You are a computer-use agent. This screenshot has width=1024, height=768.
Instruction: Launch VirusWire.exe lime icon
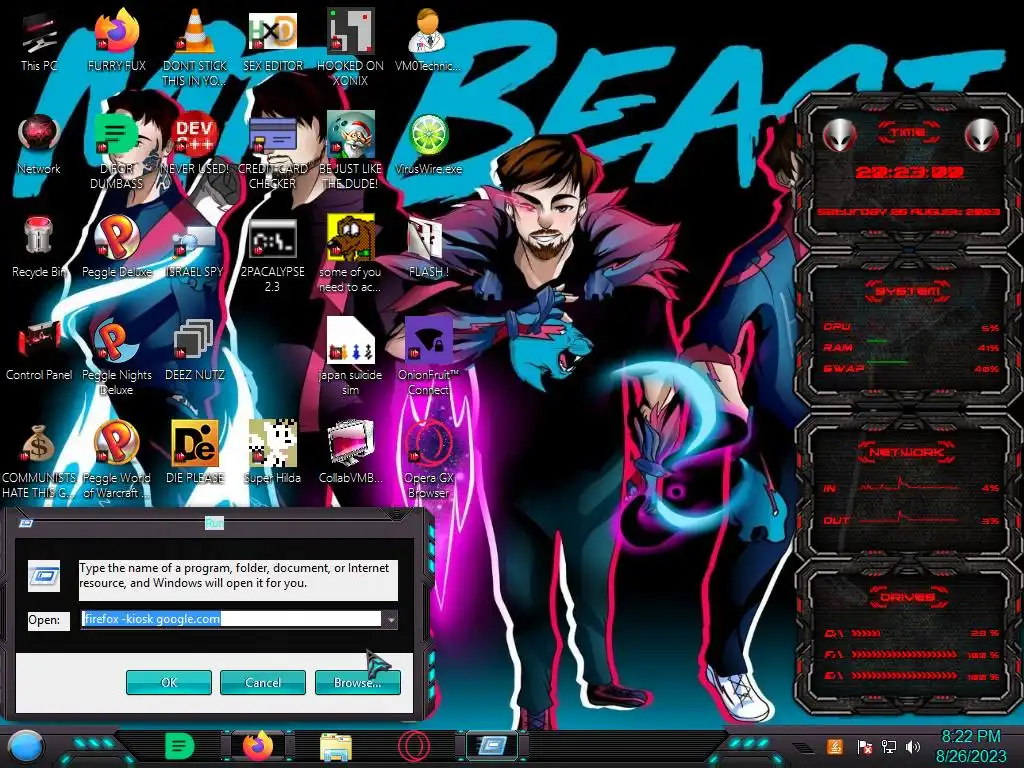point(428,142)
